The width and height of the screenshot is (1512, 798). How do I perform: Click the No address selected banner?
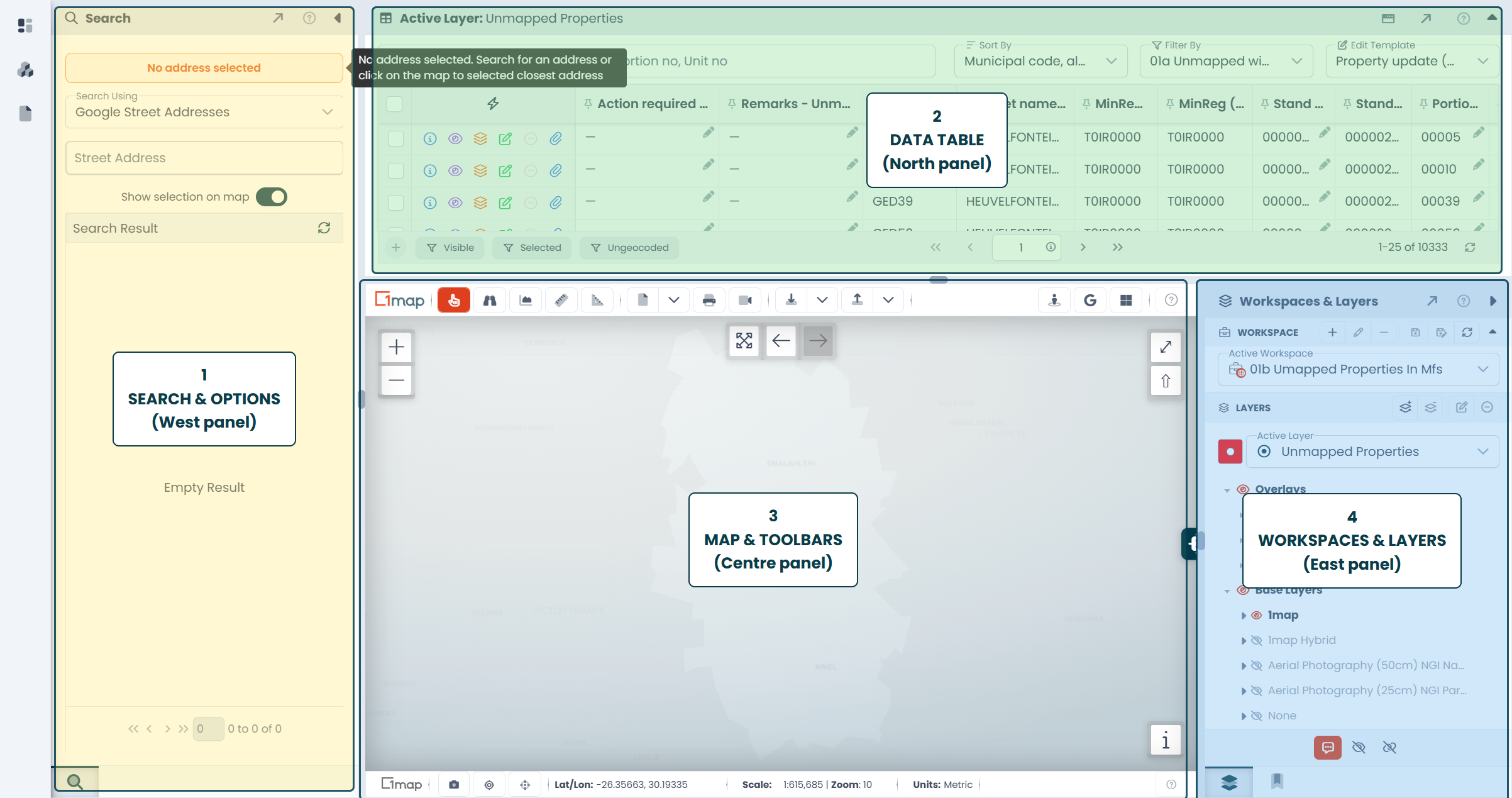pyautogui.click(x=204, y=68)
